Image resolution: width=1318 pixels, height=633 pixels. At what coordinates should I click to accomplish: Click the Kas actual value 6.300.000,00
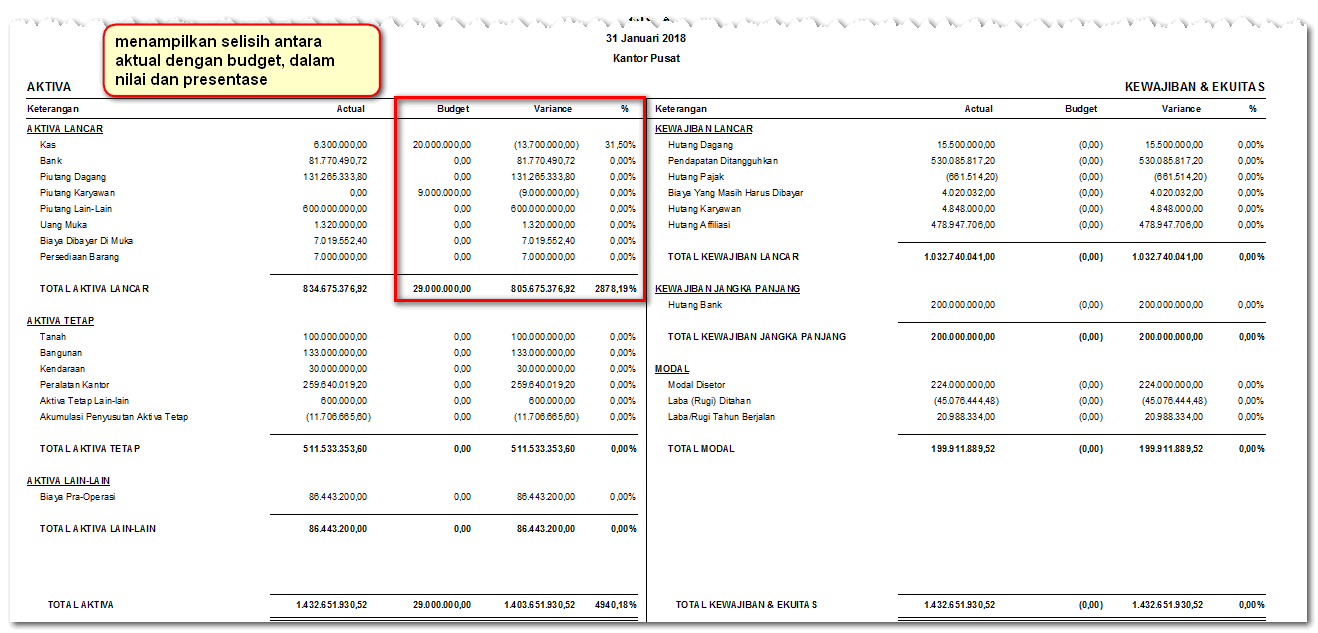click(340, 145)
